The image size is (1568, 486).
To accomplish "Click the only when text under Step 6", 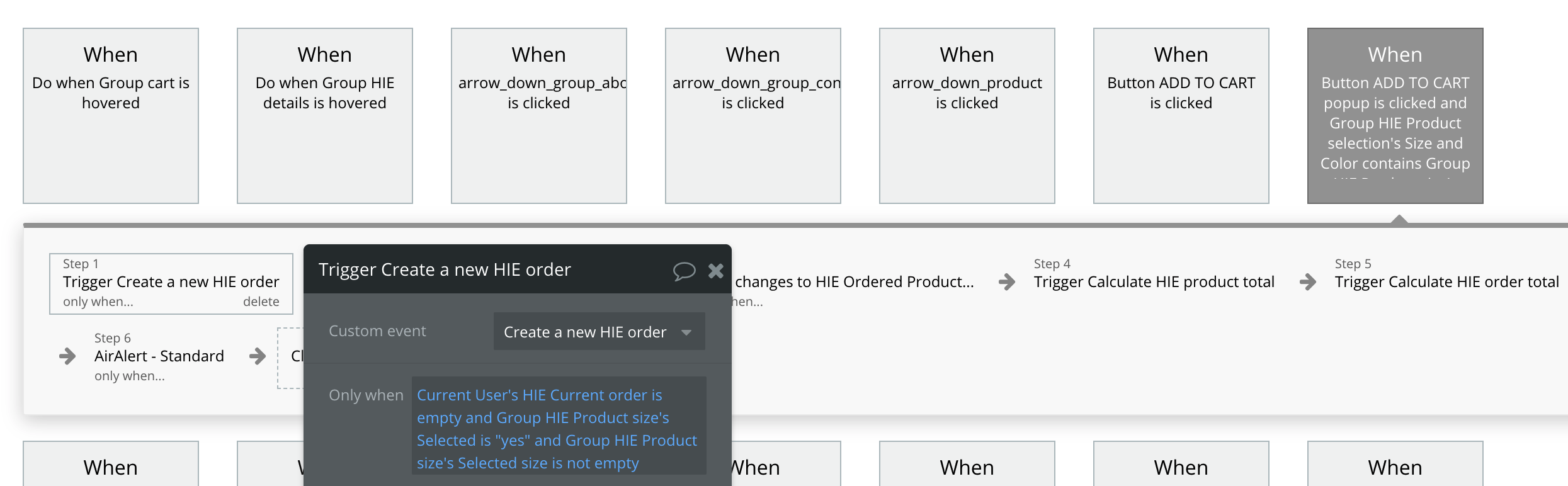I will coord(130,376).
